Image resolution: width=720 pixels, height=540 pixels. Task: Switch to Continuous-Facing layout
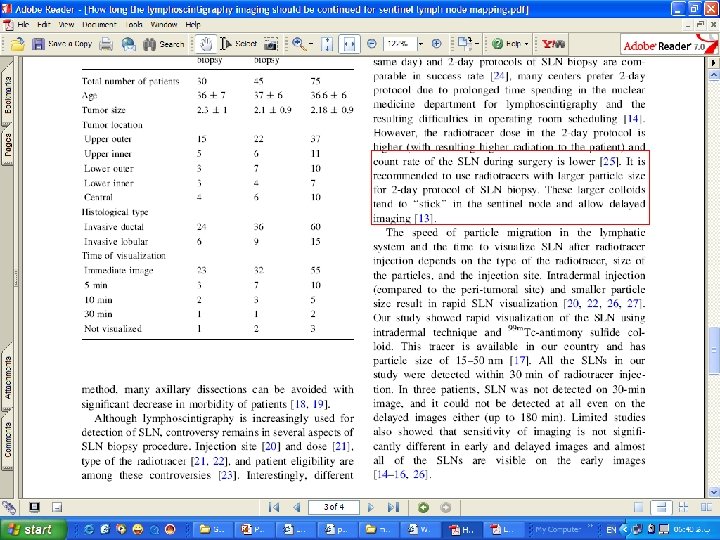[x=683, y=507]
